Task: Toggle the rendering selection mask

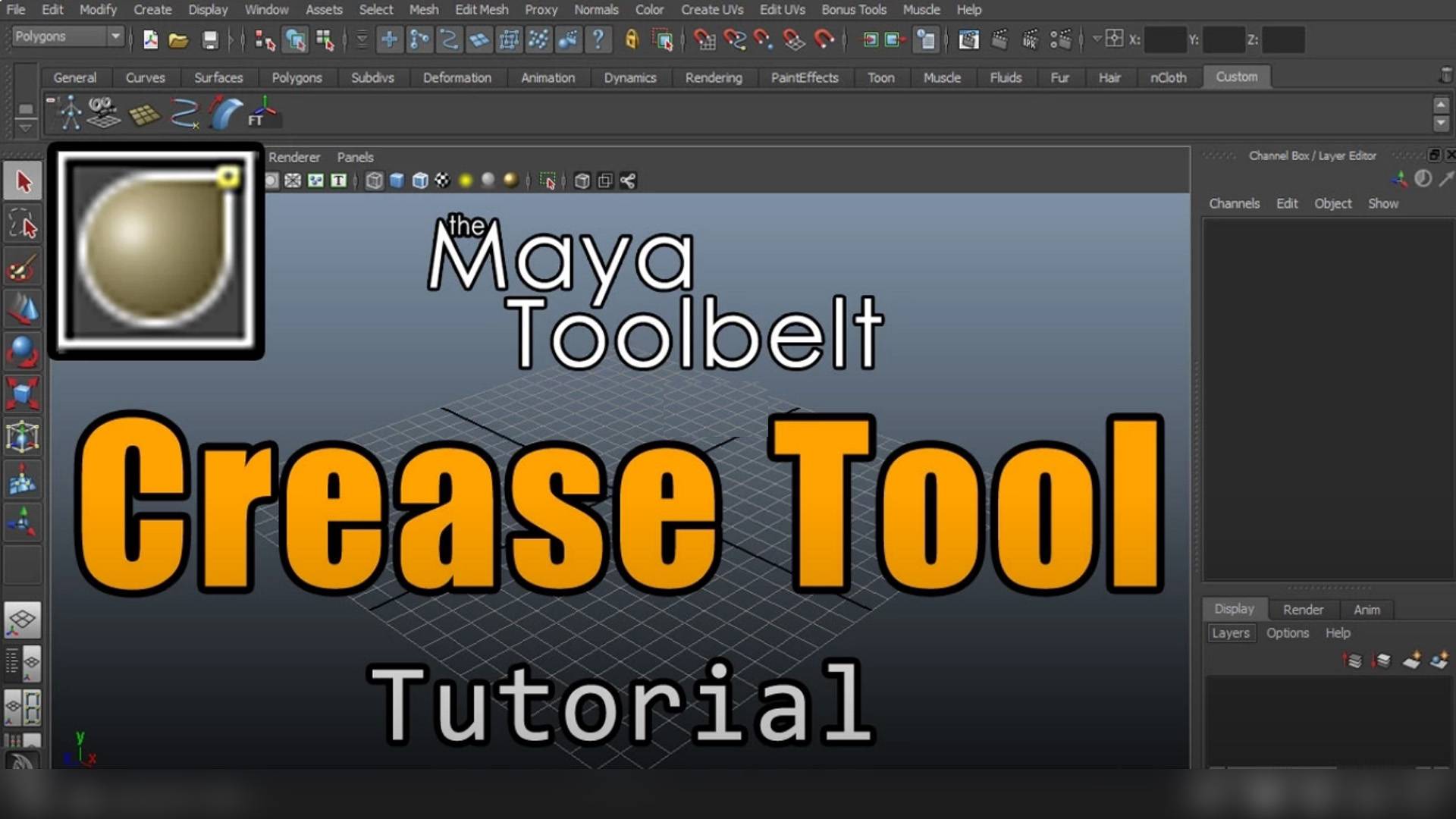Action: [x=568, y=39]
